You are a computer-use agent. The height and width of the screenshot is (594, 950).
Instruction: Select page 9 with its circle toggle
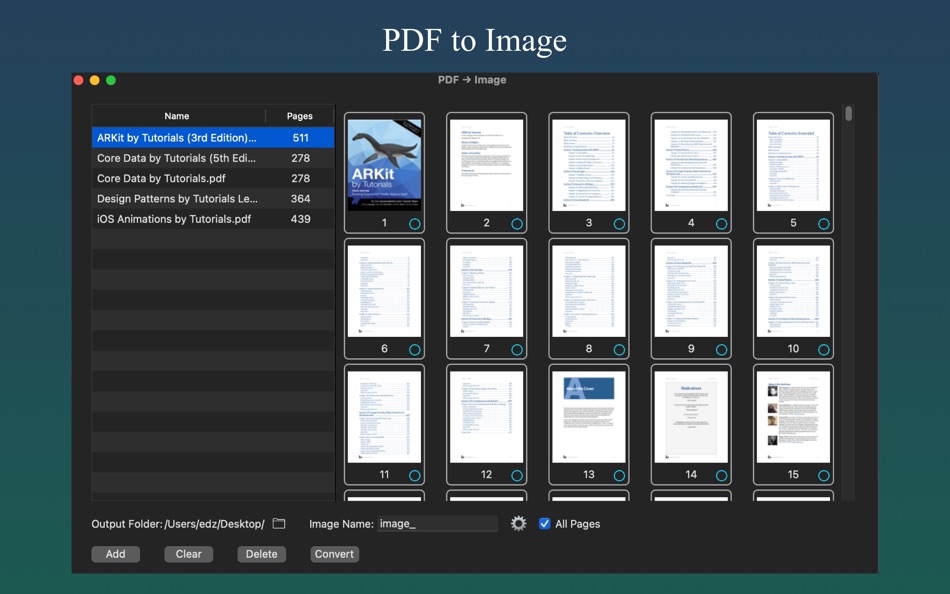pos(722,350)
